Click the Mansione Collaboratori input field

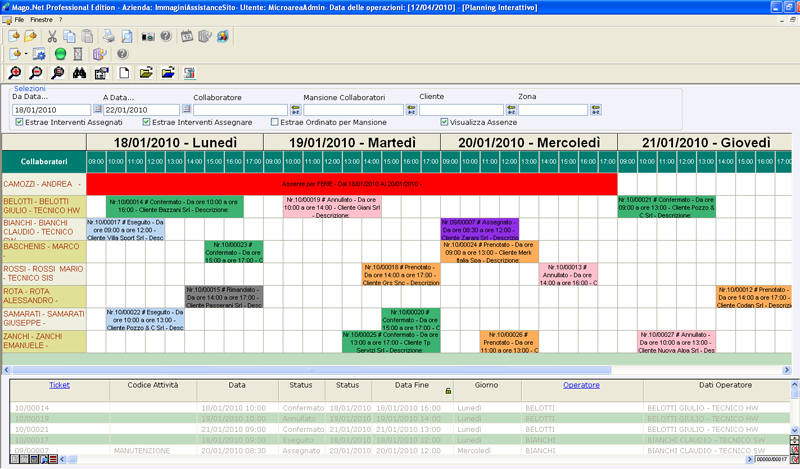[354, 110]
